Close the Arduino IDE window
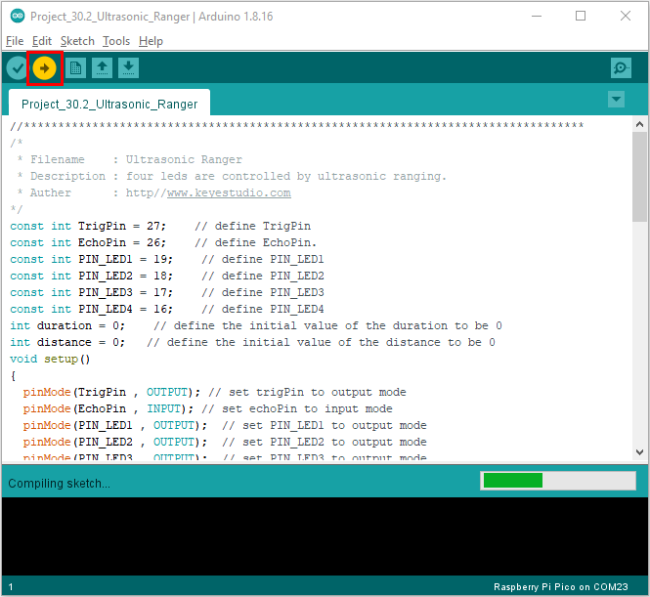 click(x=626, y=16)
